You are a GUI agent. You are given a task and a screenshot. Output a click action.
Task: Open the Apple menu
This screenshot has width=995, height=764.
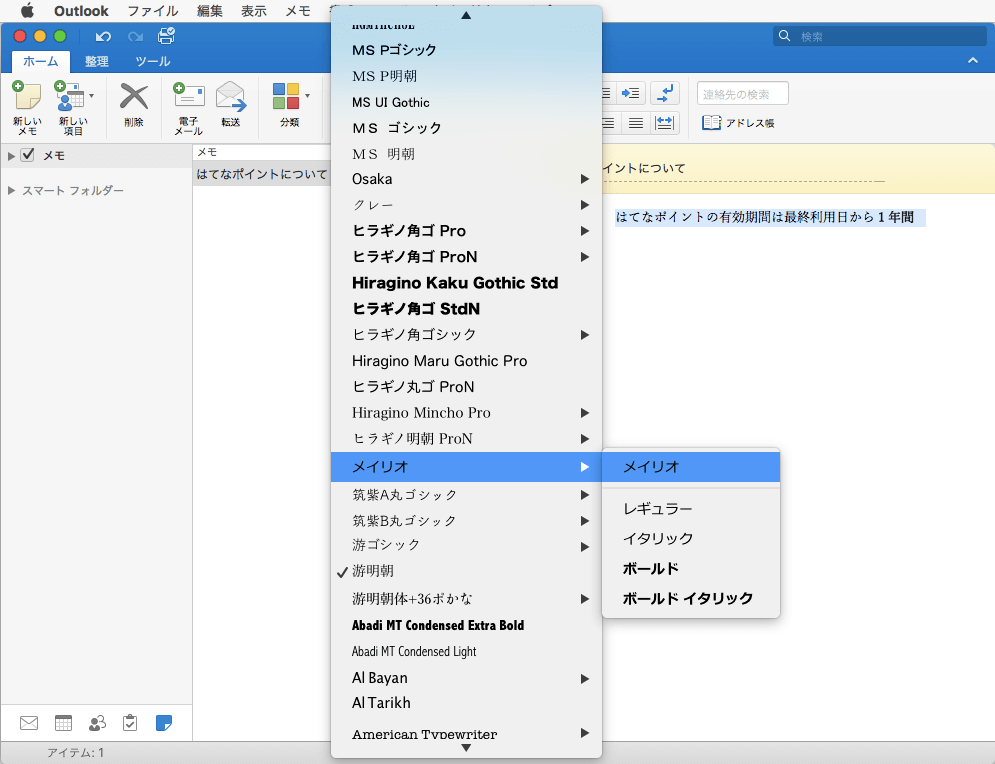click(27, 11)
